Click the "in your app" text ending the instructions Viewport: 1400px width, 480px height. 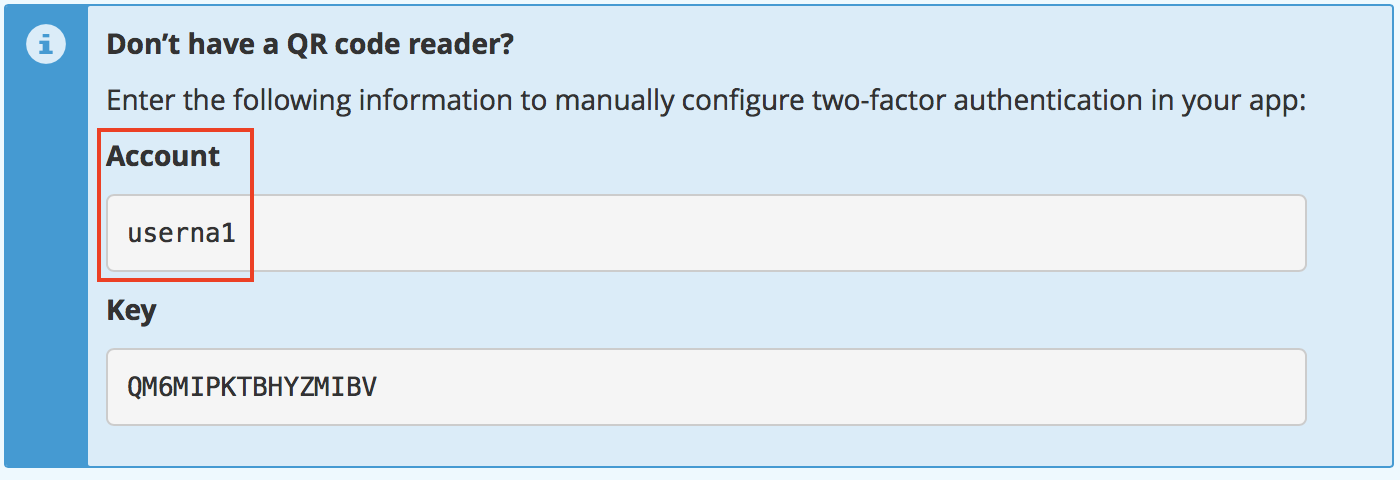coord(1239,101)
